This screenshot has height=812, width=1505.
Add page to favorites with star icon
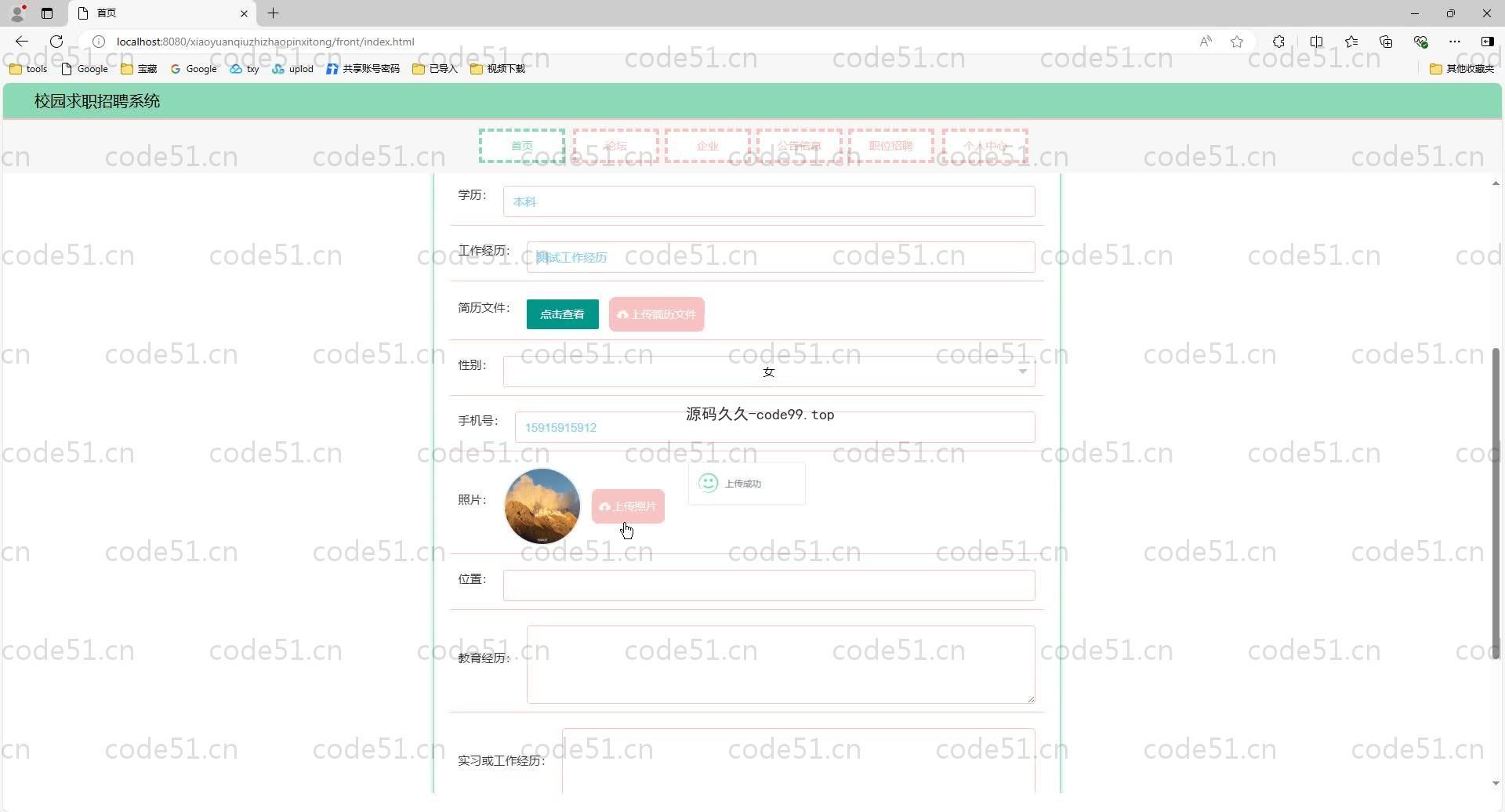[1237, 42]
